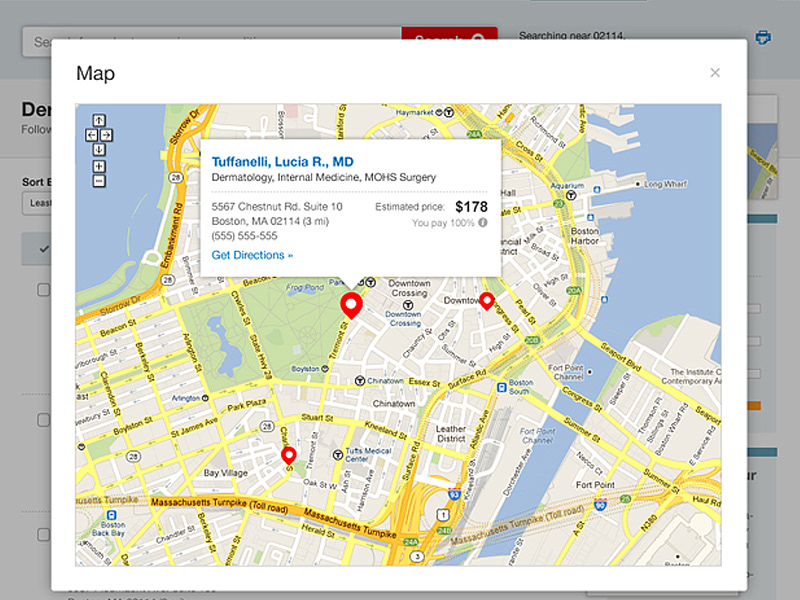The height and width of the screenshot is (600, 800).
Task: Click the Arlington station marker on map
Action: tap(205, 397)
